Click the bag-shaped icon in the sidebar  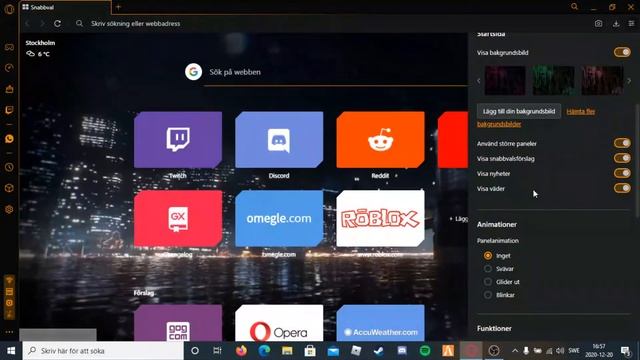9,89
